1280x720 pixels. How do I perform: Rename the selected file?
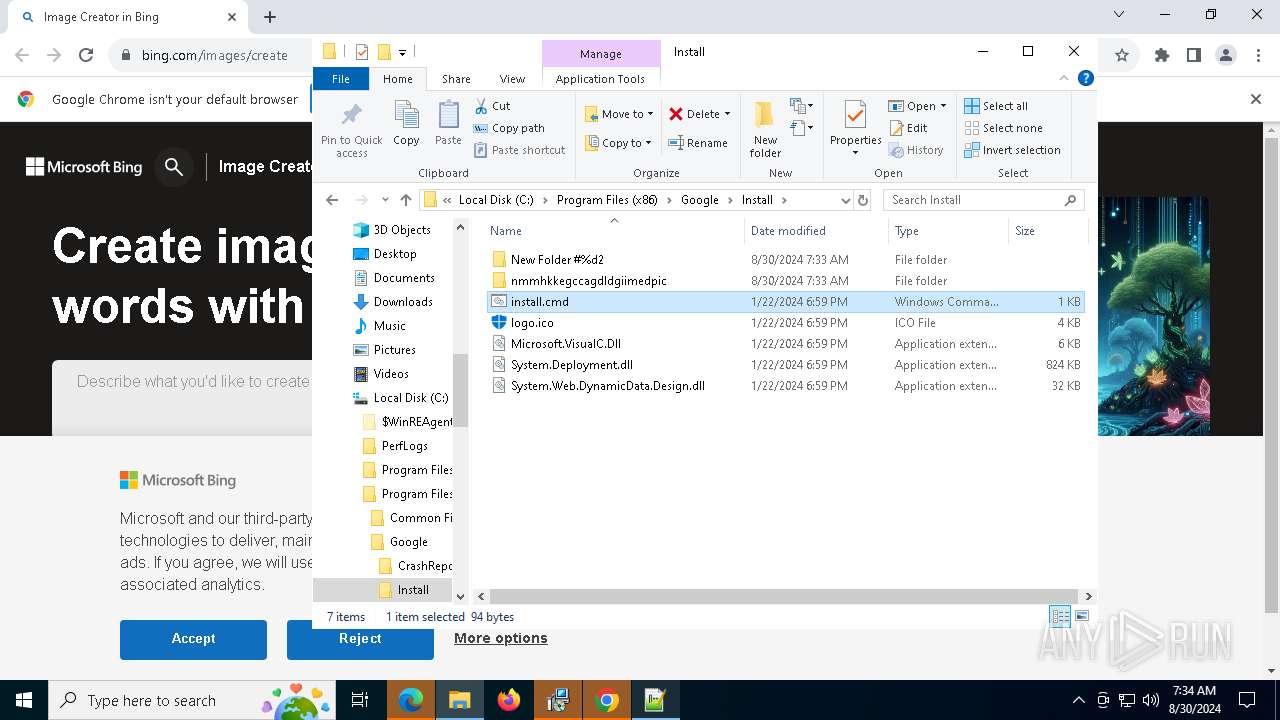(698, 143)
